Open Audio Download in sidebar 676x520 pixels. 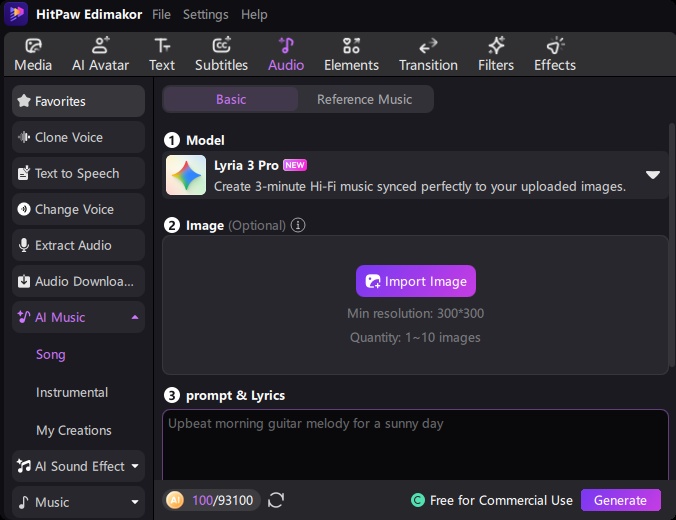tap(78, 281)
